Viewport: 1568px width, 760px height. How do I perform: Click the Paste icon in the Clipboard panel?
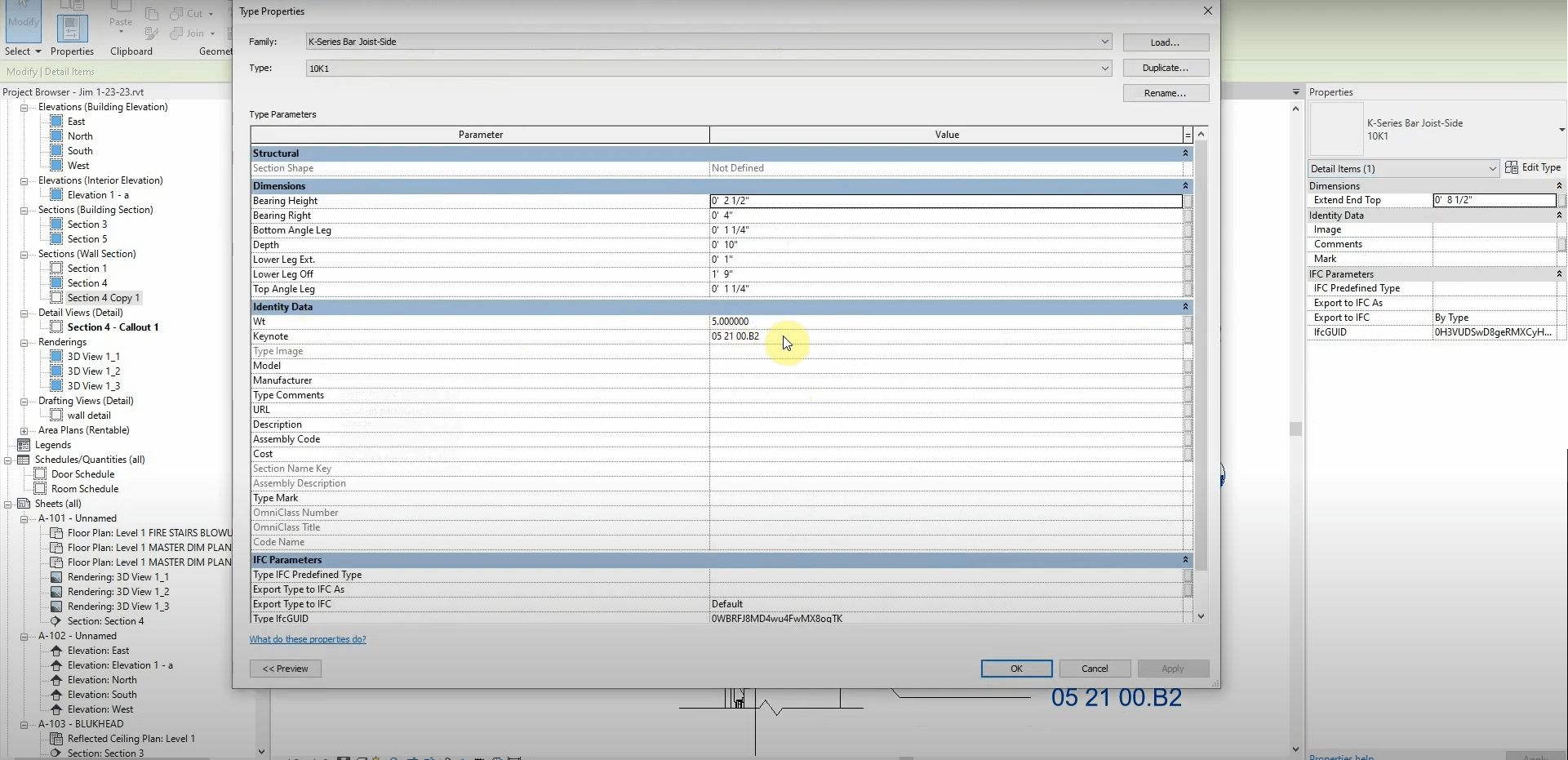point(121,20)
